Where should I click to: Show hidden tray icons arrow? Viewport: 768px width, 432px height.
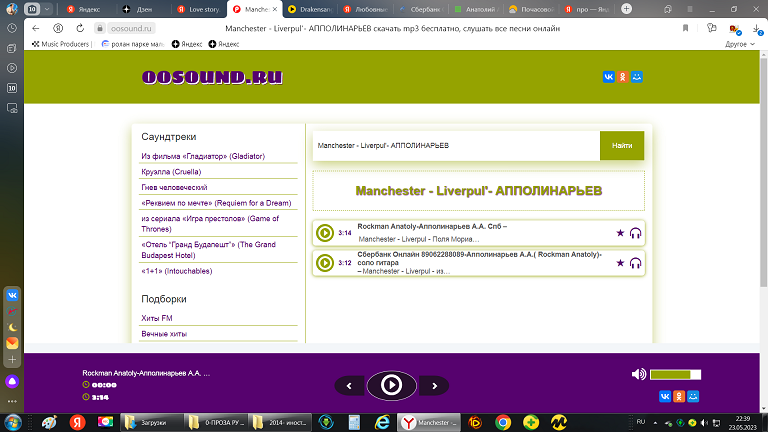[x=655, y=423]
